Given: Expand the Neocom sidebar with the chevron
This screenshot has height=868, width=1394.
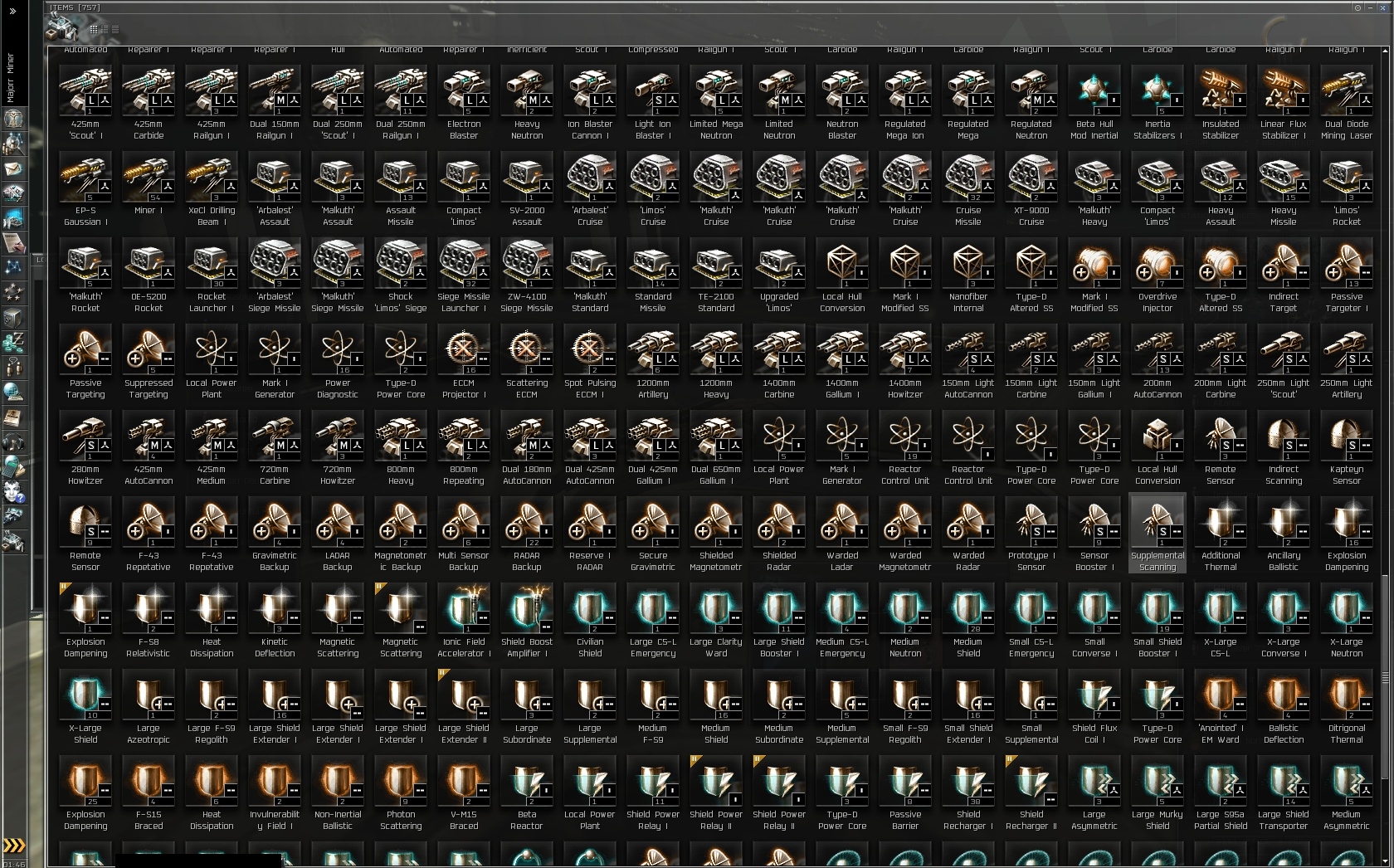Looking at the screenshot, I should pos(12,11).
